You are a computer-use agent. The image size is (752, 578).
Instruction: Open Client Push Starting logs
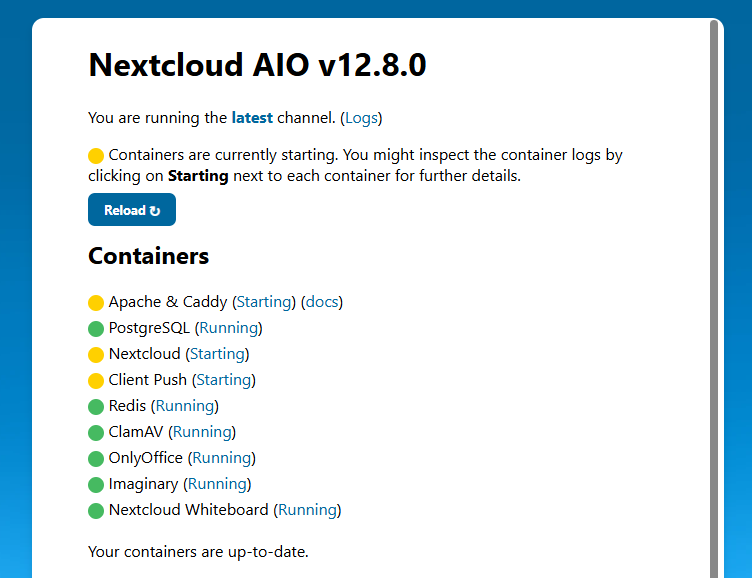(x=223, y=380)
